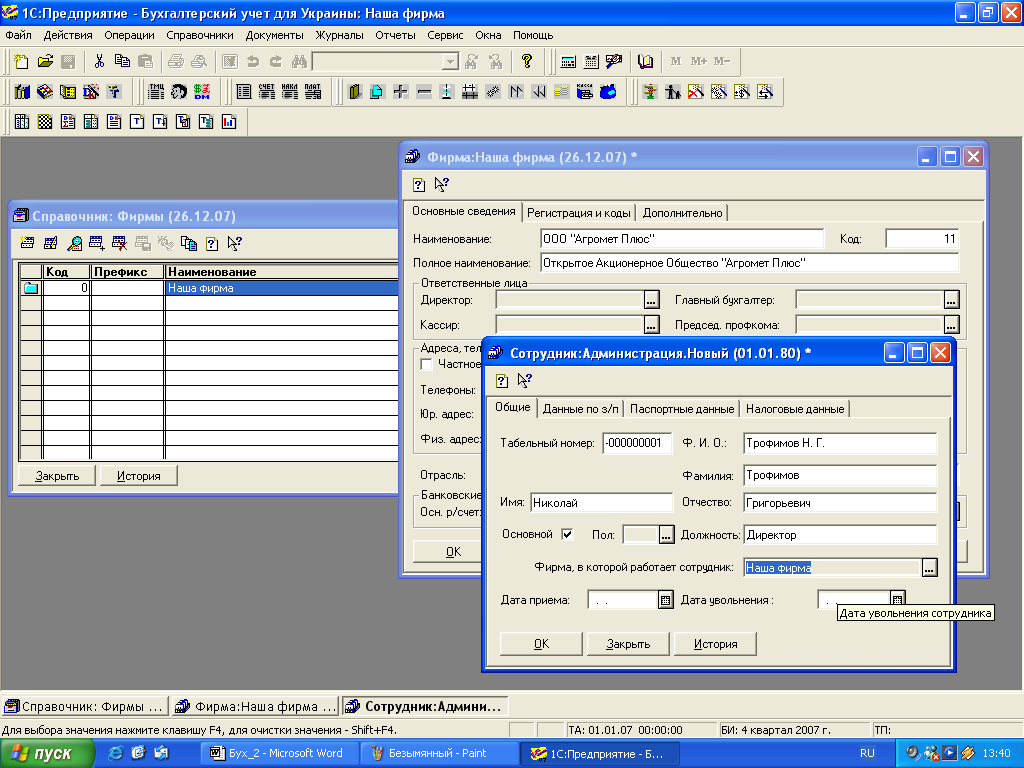This screenshot has width=1024, height=768.
Task: Click История in the Справочник: Фирмы window
Action: click(x=138, y=476)
